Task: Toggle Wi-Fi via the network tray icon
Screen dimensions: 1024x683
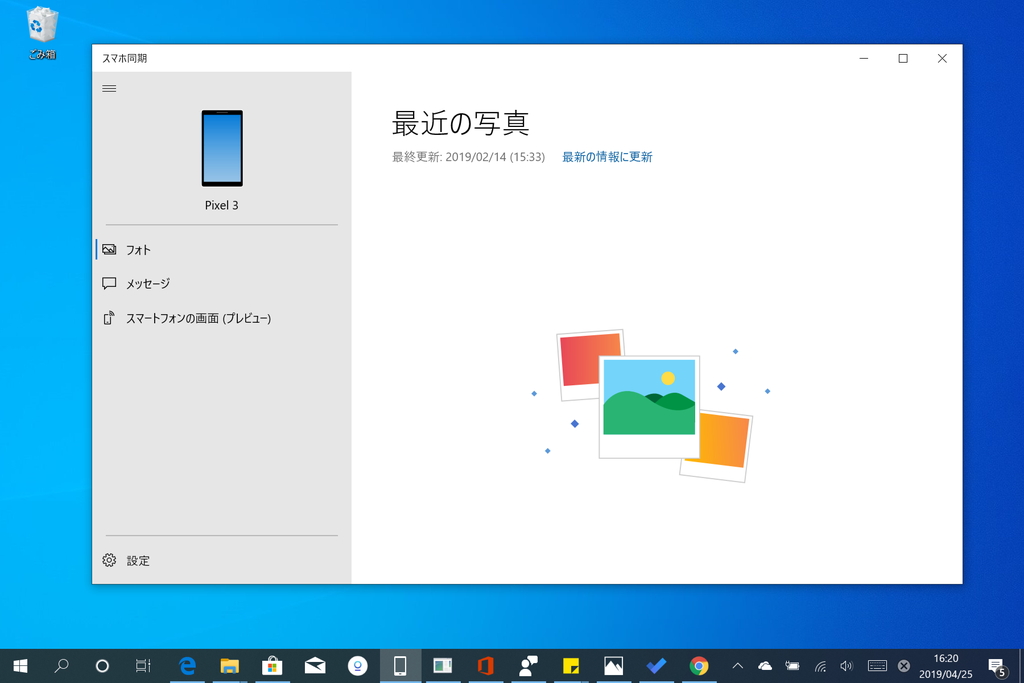Action: 819,666
